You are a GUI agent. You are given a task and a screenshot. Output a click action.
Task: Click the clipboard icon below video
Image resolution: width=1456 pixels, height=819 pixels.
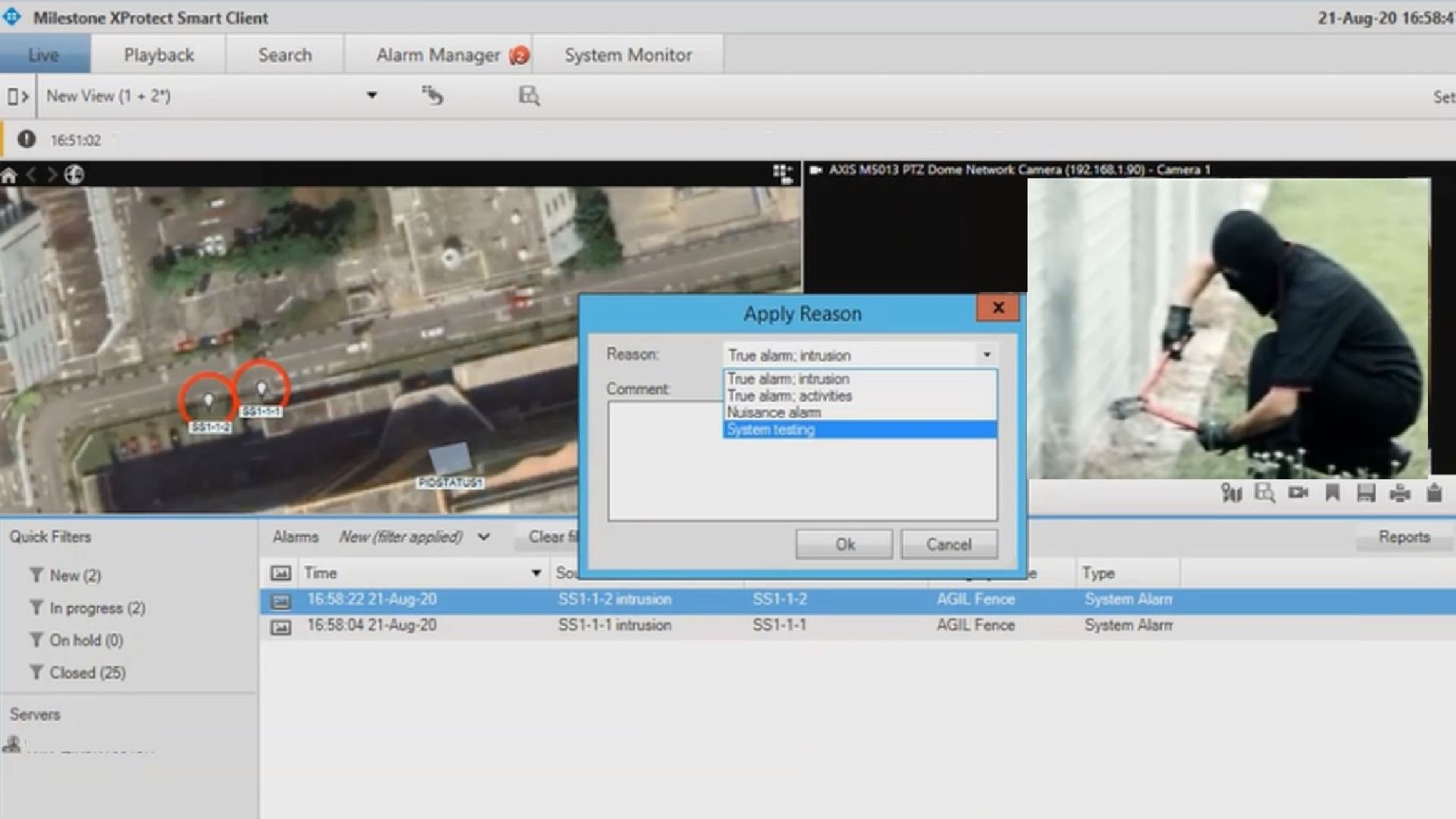1434,493
